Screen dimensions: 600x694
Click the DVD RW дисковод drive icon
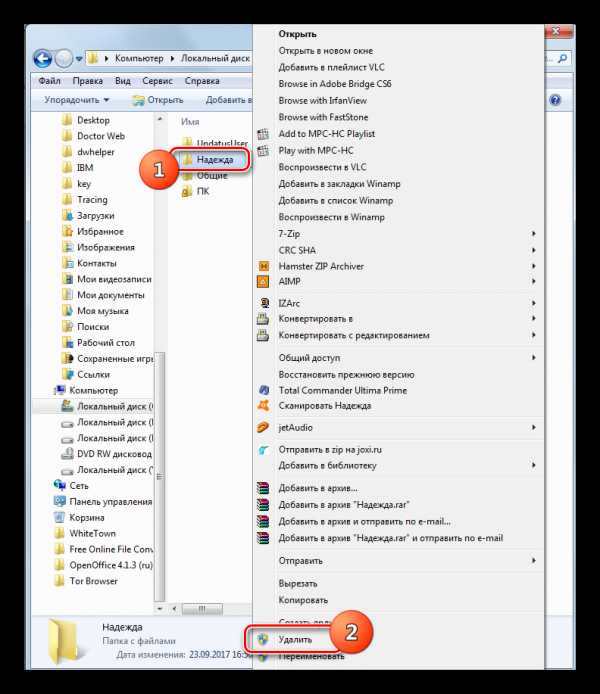pyautogui.click(x=67, y=454)
